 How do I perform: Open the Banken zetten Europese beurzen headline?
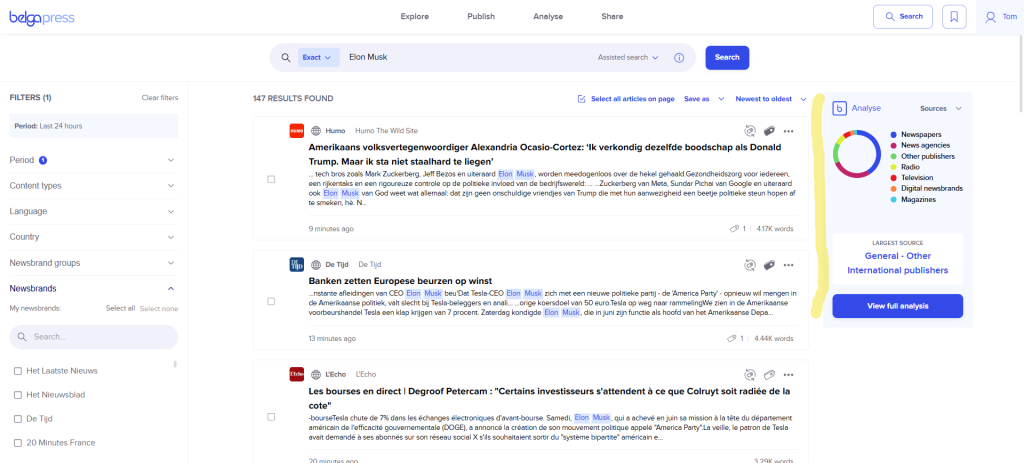(400, 281)
